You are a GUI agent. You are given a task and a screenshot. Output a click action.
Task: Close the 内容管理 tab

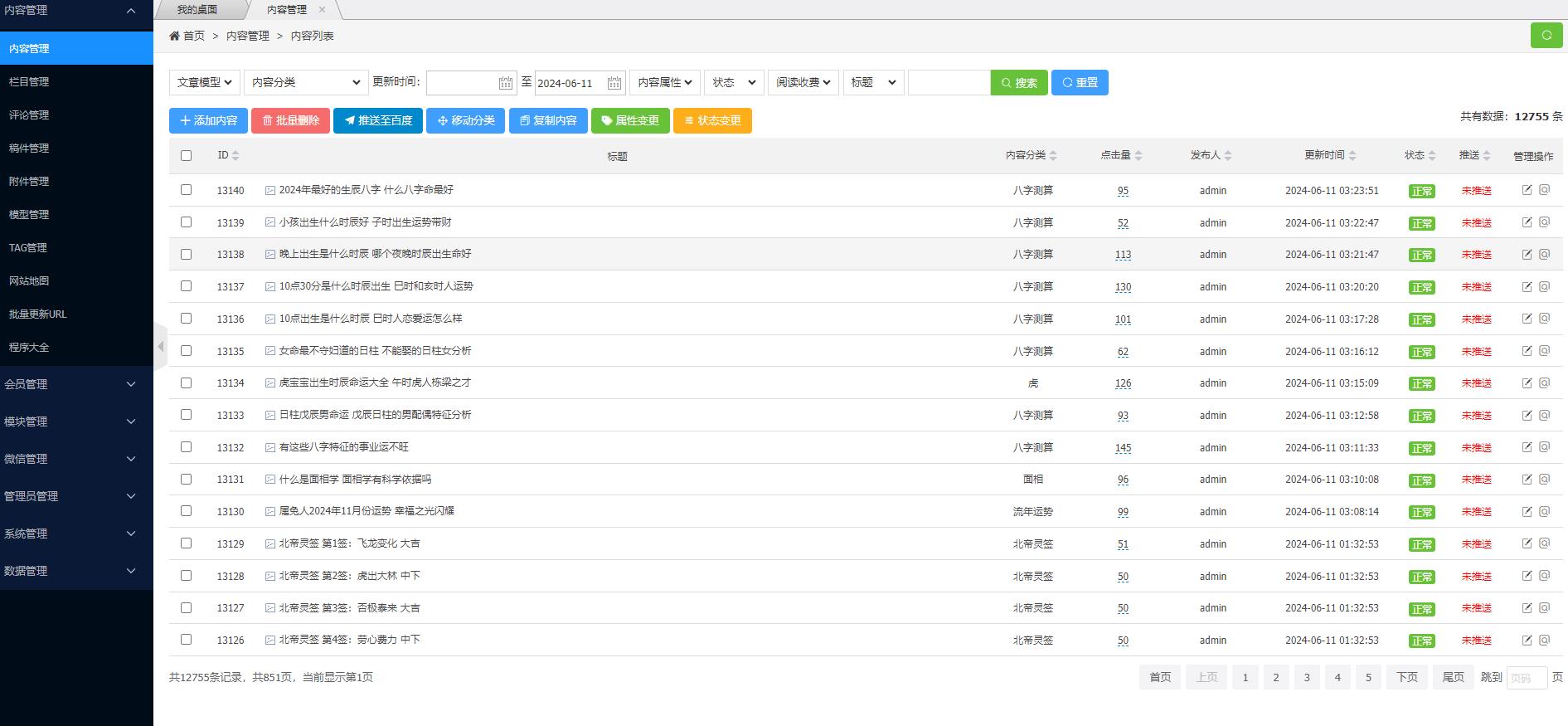(x=322, y=10)
